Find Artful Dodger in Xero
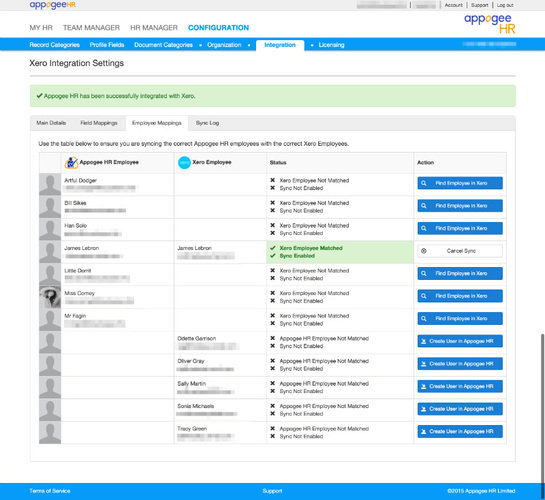Image resolution: width=545 pixels, height=500 pixels. tap(460, 183)
